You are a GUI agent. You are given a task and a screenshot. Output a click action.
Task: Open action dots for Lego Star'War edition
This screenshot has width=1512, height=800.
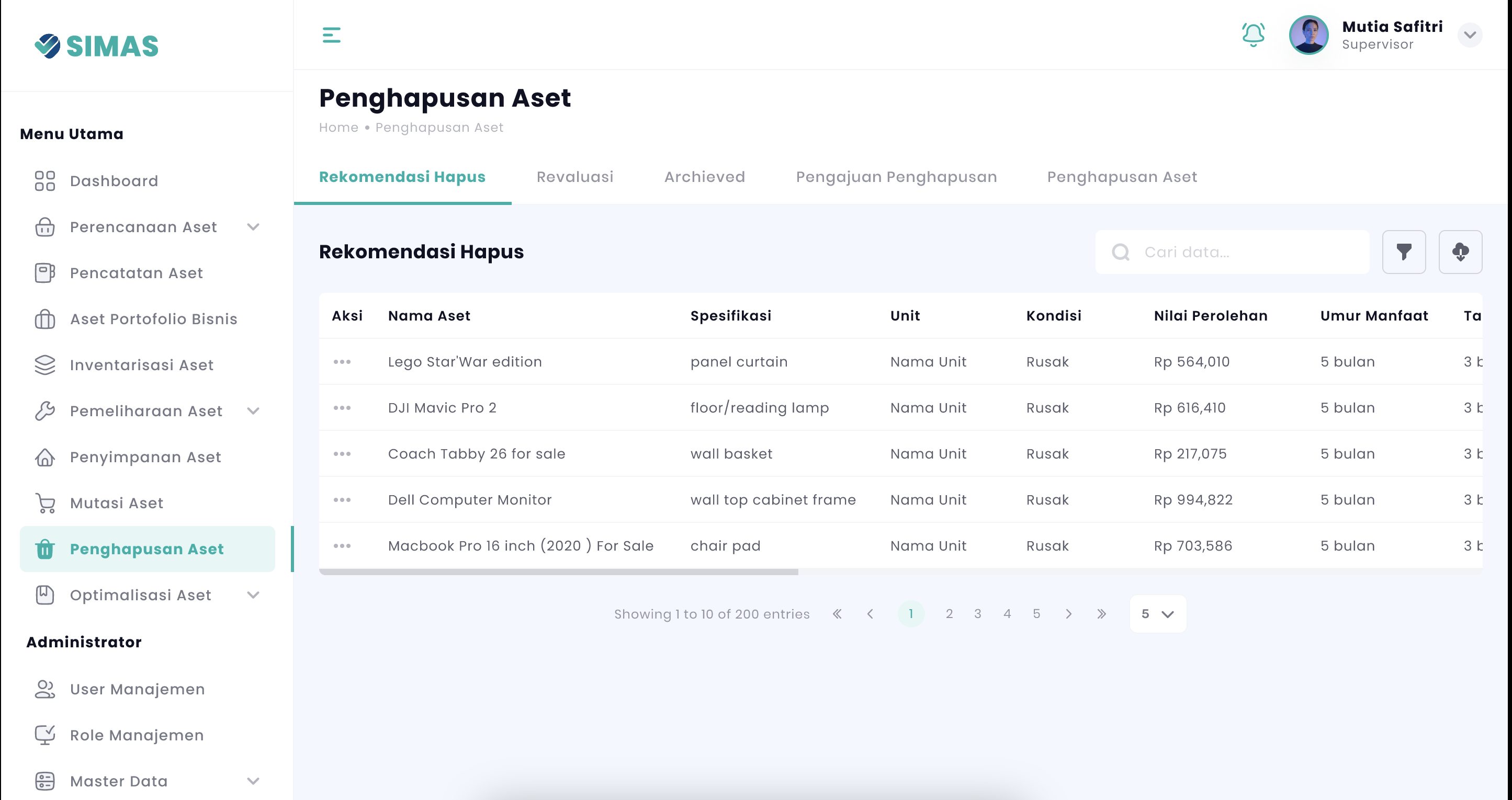coord(342,362)
